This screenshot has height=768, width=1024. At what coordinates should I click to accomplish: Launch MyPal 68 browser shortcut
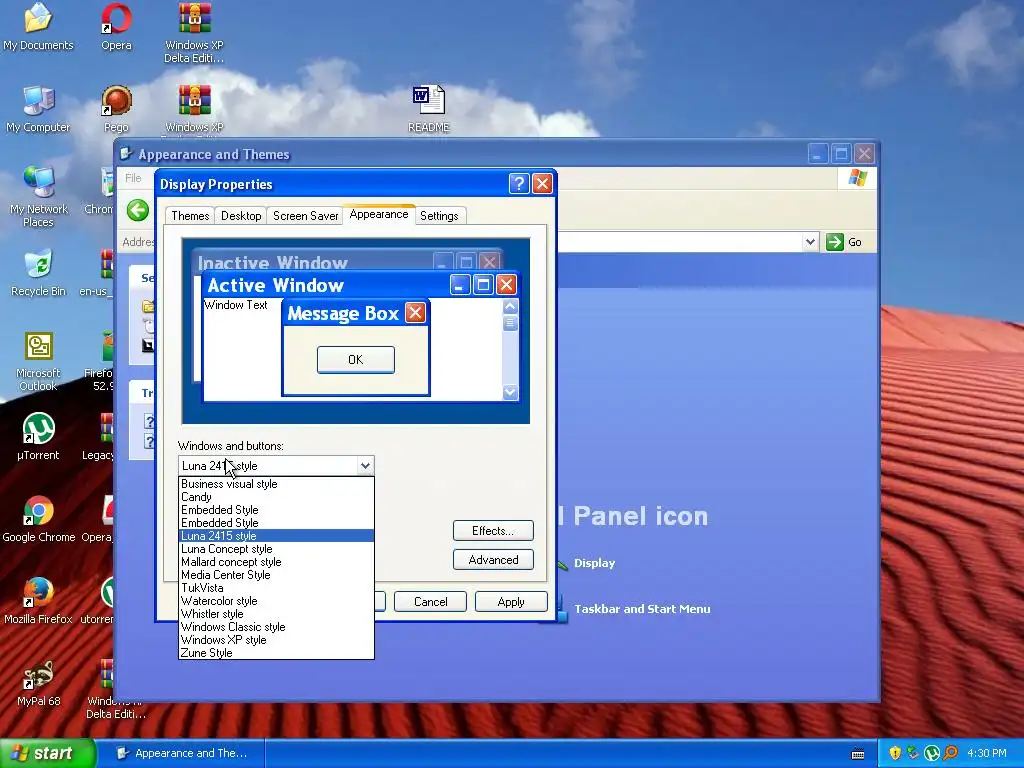point(38,683)
